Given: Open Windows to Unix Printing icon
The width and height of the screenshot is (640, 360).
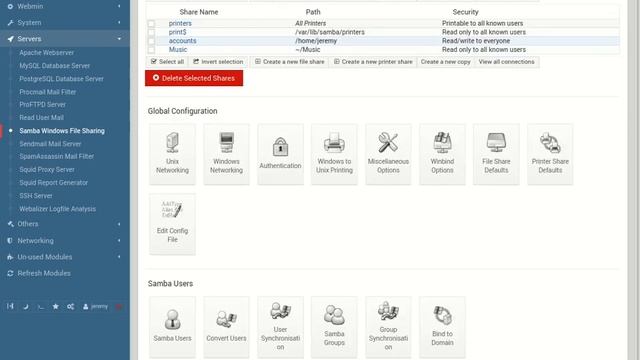Looking at the screenshot, I should click(334, 154).
